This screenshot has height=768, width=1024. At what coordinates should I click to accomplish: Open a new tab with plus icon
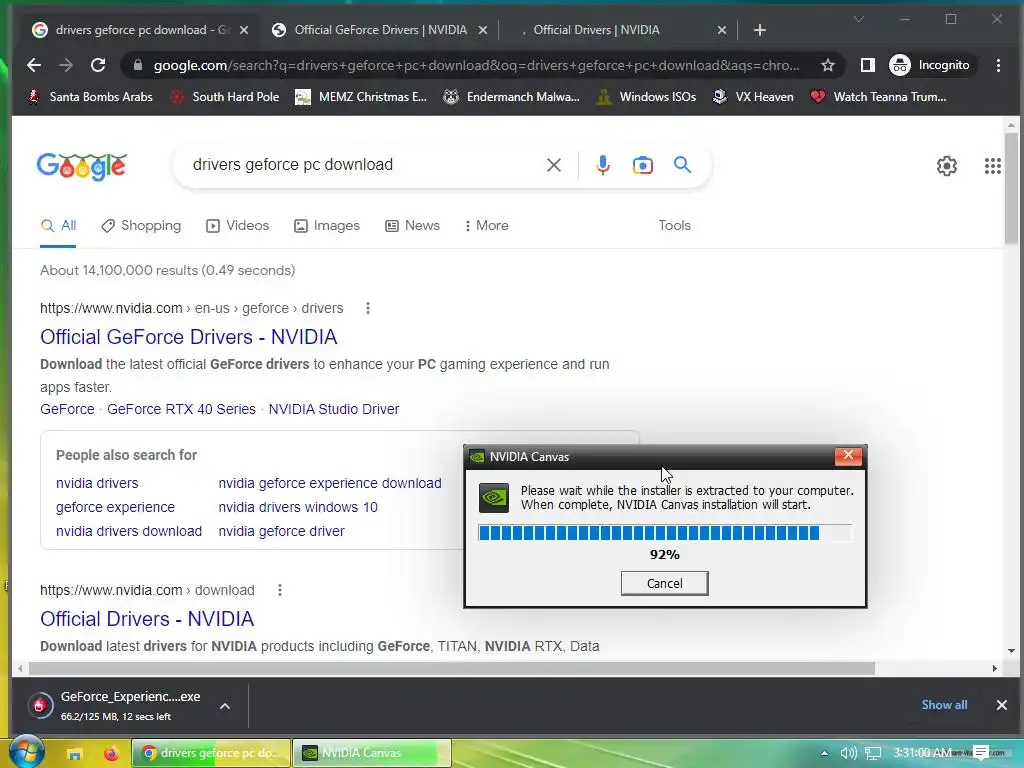pos(760,30)
